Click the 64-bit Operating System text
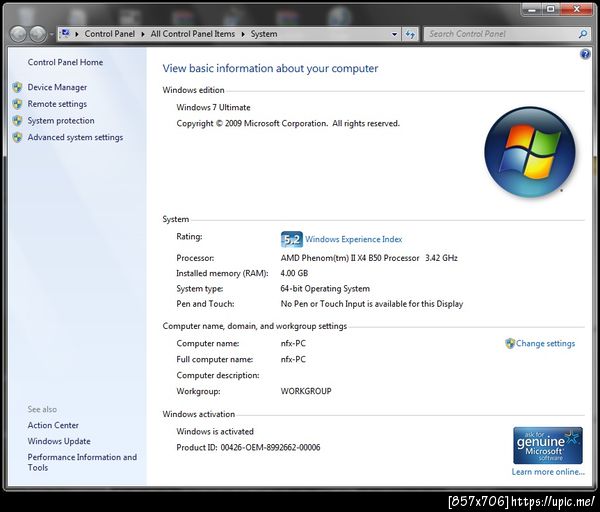Image resolution: width=600 pixels, height=512 pixels. pyautogui.click(x=325, y=289)
